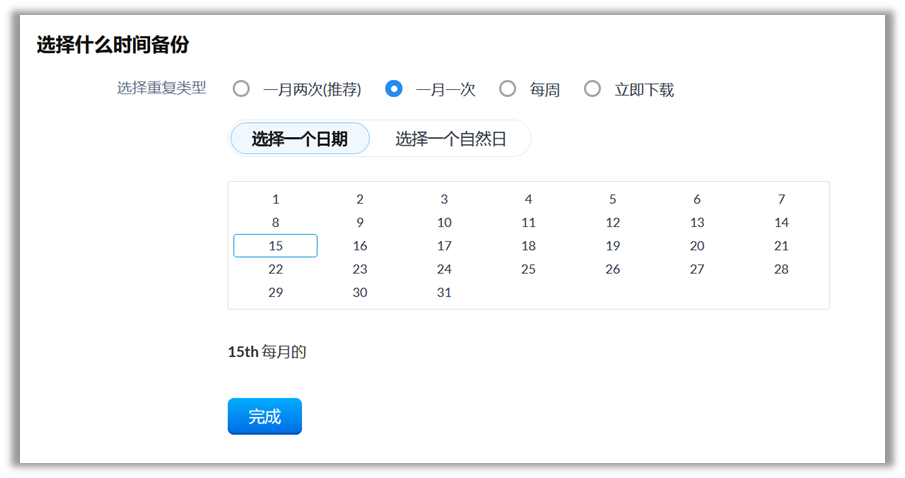The height and width of the screenshot is (478, 905).
Task: Select the 立即下载 radio option
Action: pyautogui.click(x=592, y=89)
